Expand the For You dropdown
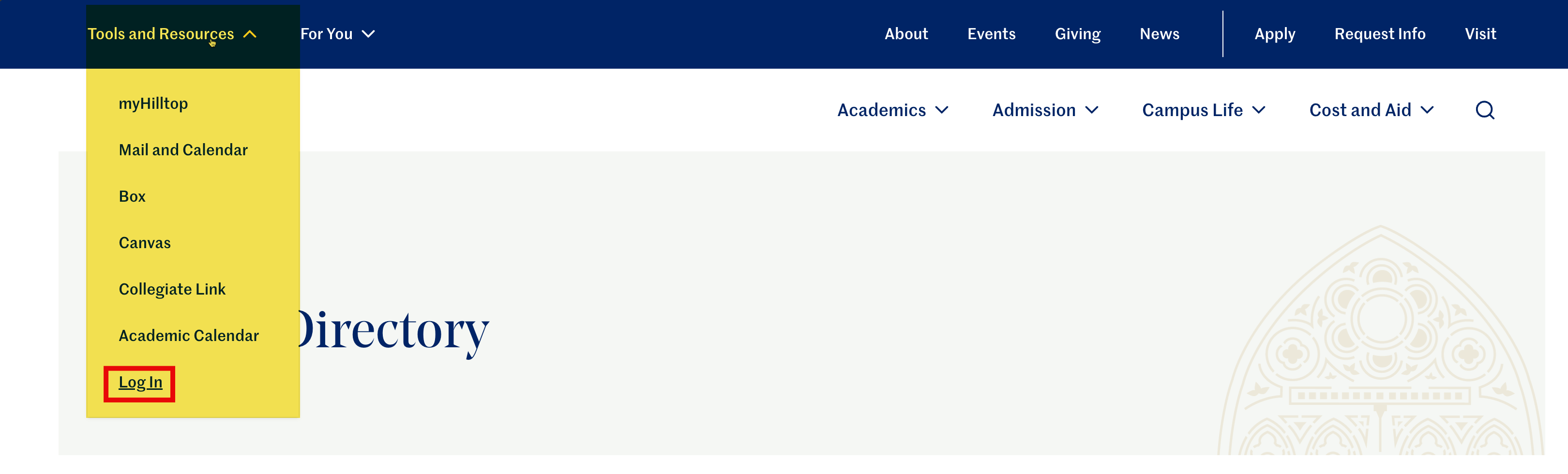Image resolution: width=1568 pixels, height=474 pixels. 337,34
